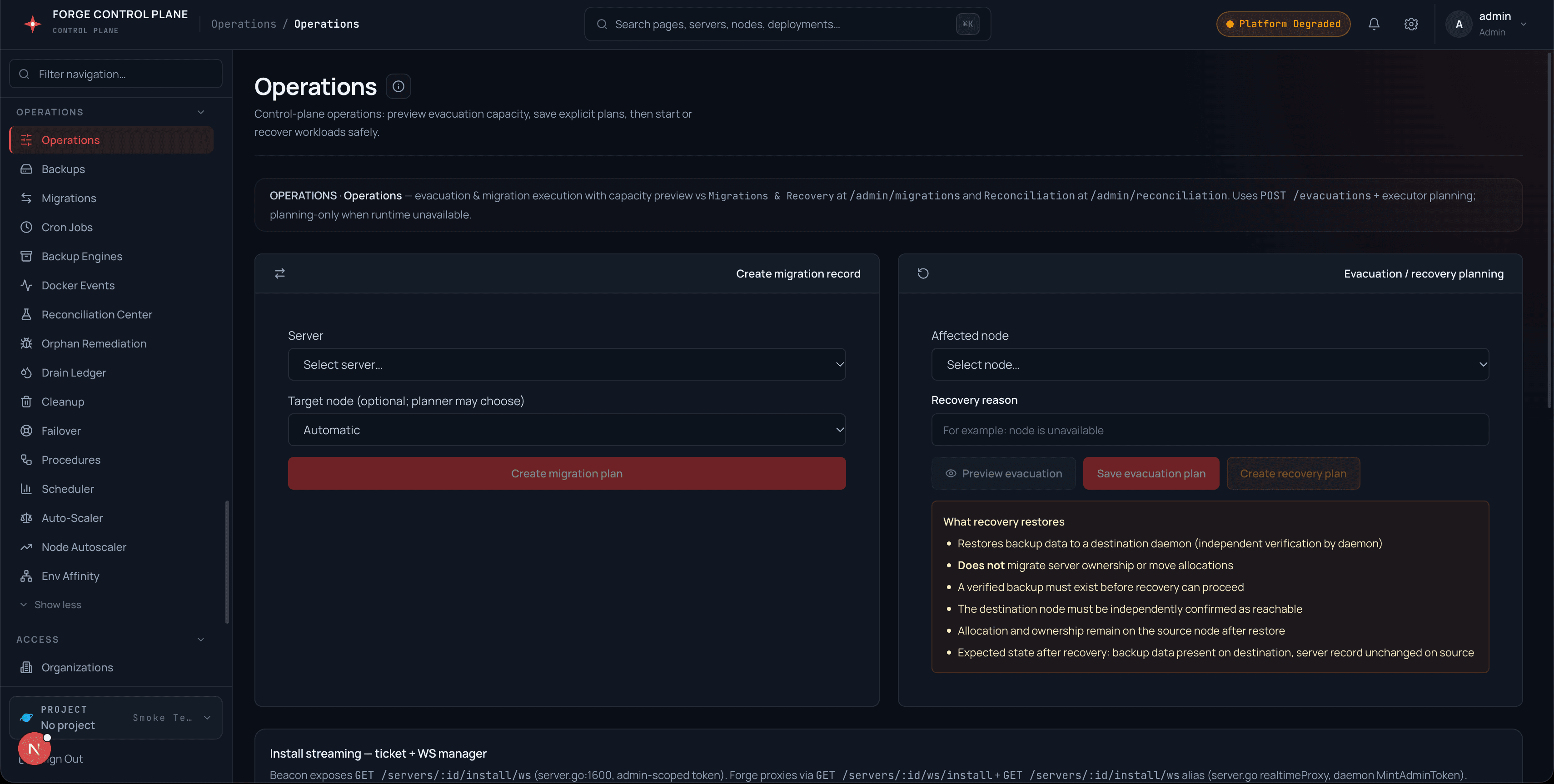Collapse the ACCESS sidebar section
Screen dimensions: 1554x784
pos(201,639)
